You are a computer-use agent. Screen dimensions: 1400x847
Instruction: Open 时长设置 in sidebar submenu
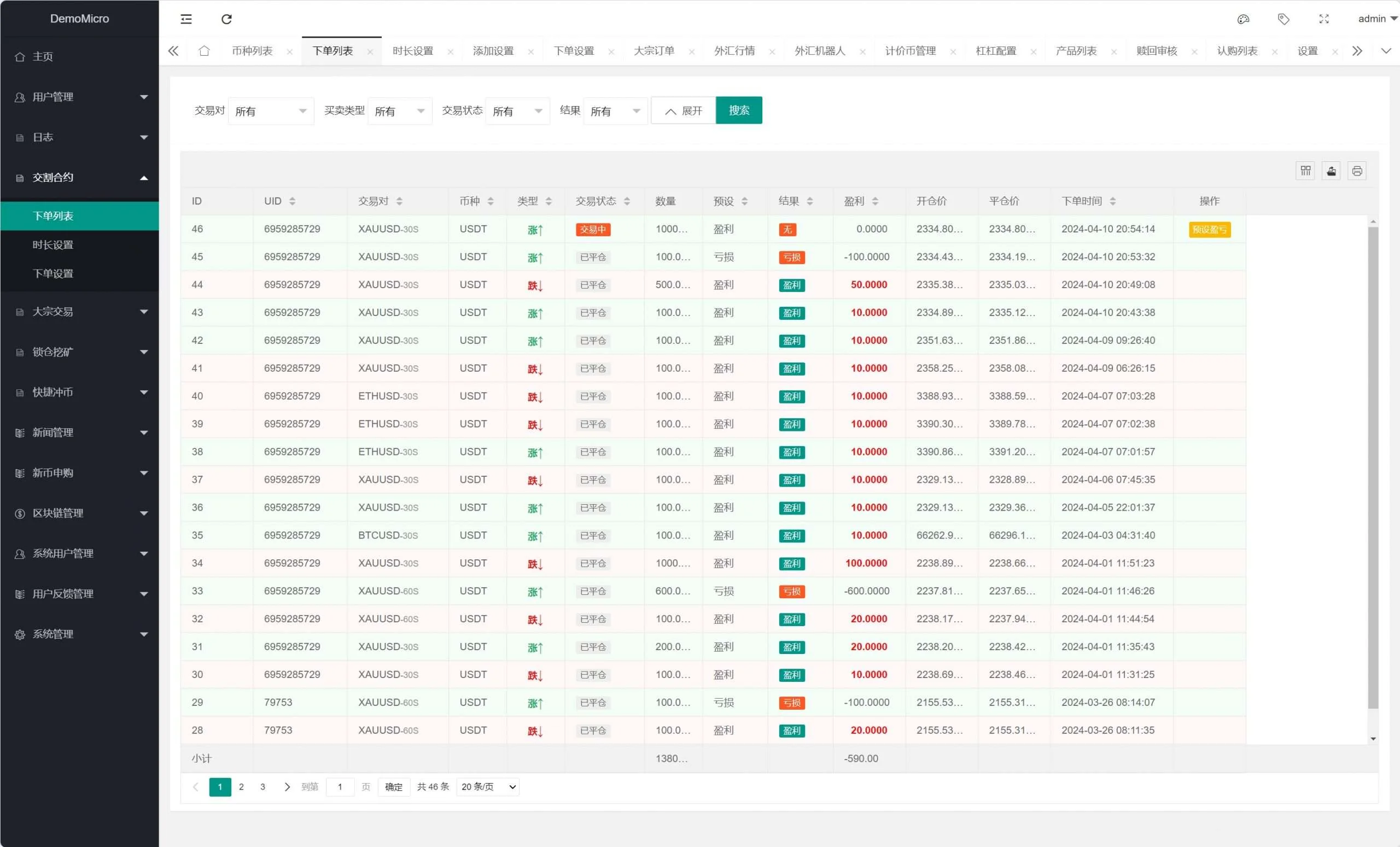(53, 245)
